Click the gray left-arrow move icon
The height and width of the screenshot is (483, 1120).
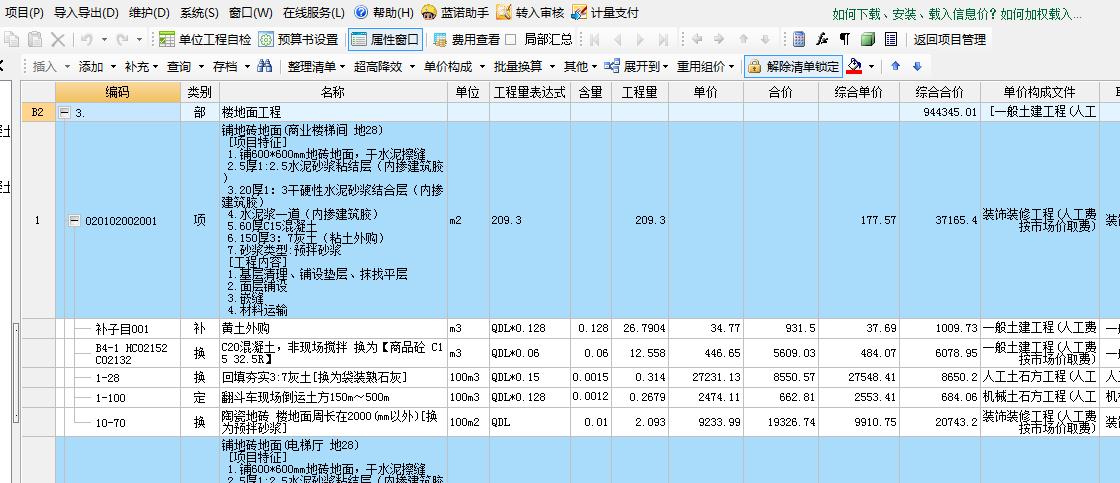tap(697, 39)
